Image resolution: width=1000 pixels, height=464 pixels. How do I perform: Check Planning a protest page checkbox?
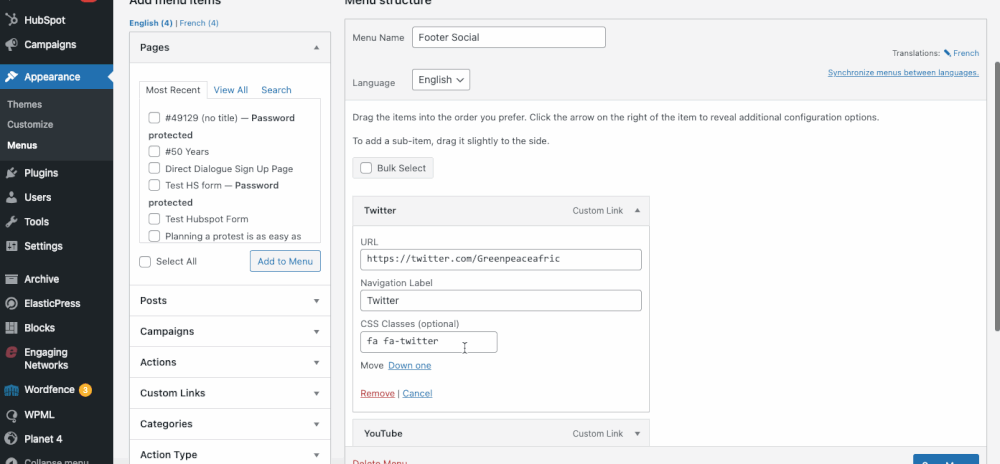(154, 236)
